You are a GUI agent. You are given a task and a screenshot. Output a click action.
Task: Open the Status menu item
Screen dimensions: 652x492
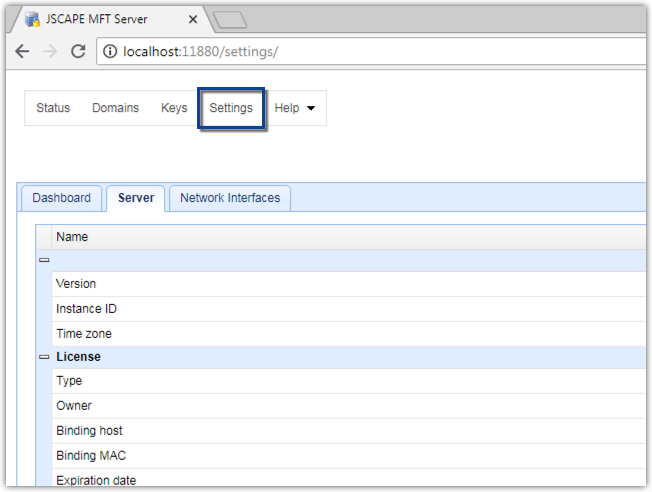[53, 108]
